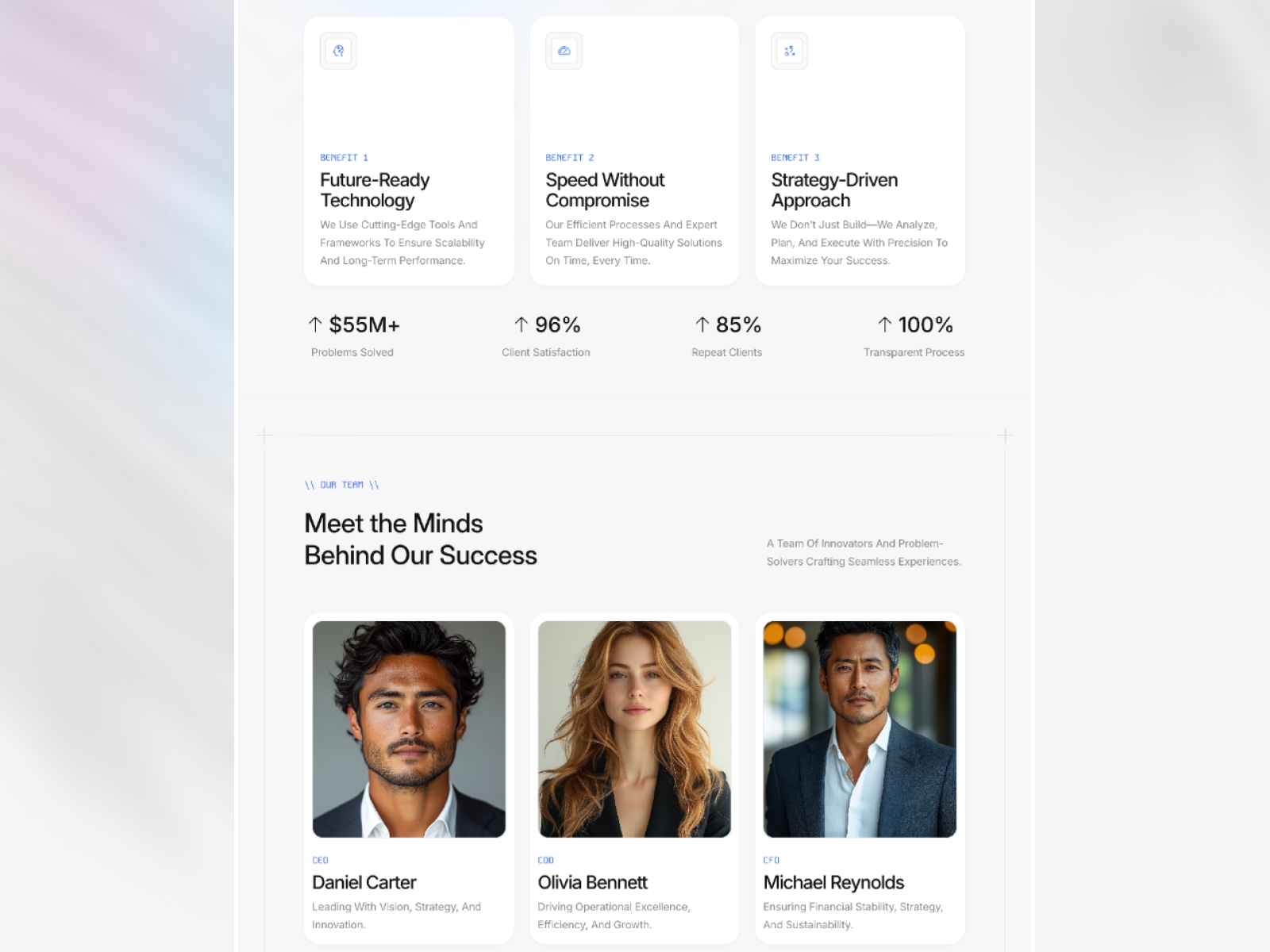Screen dimensions: 1270x952
Task: Click the Daniel Carter name link
Action: point(364,882)
